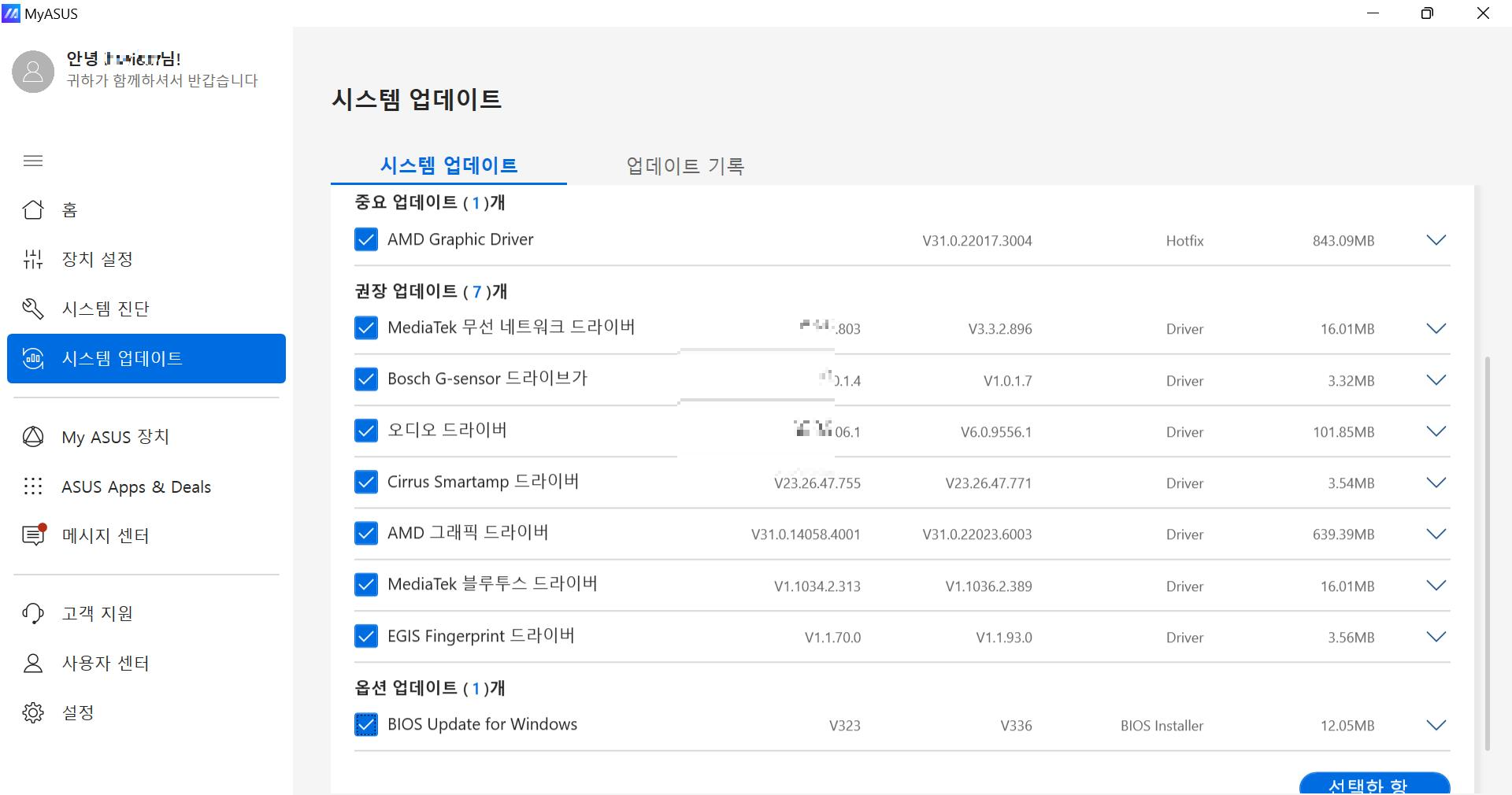The width and height of the screenshot is (1512, 795).
Task: Uncheck MediaTek 블루투스 드라이버 checkbox
Action: coord(366,585)
